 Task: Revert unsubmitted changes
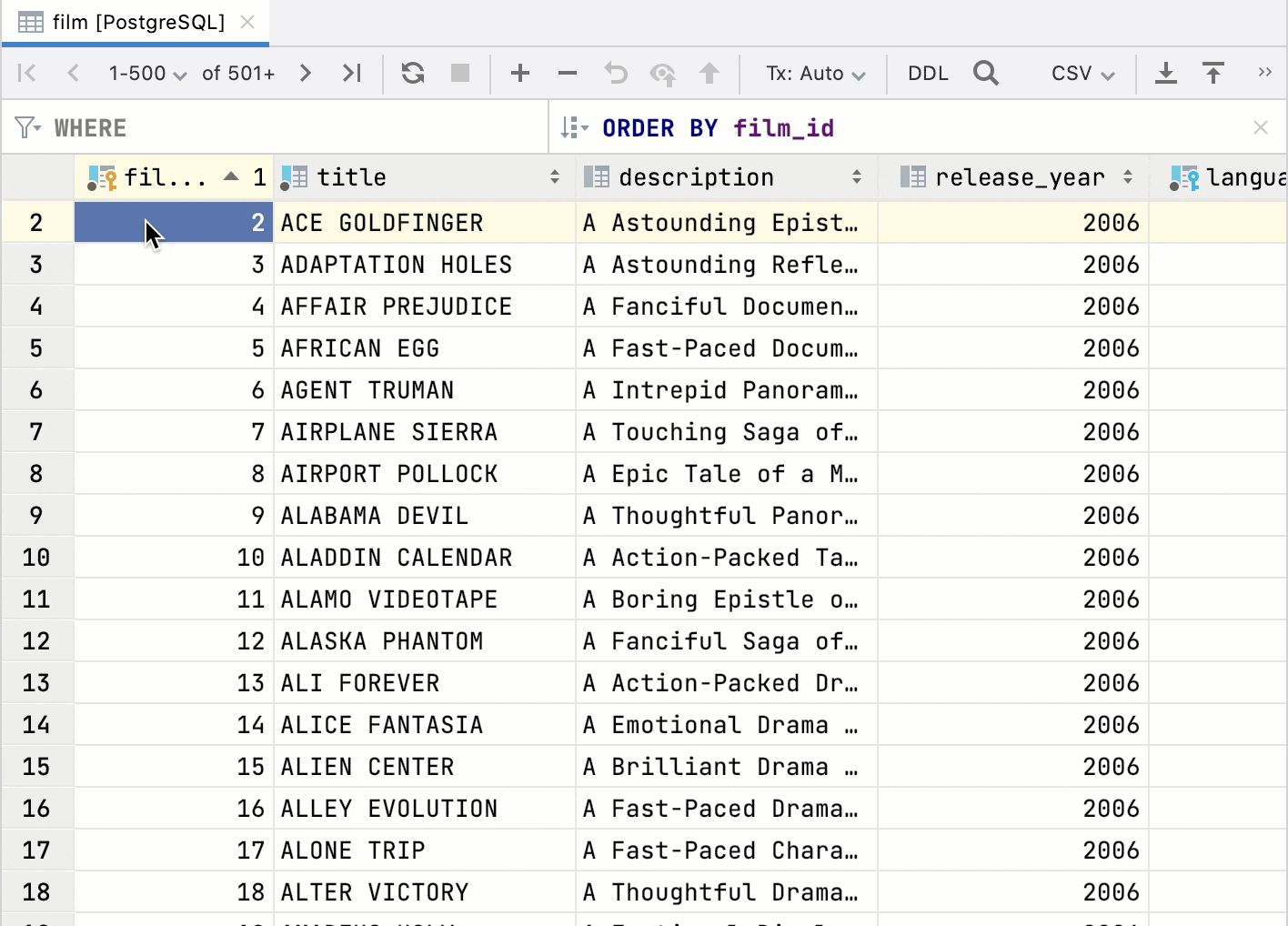click(x=616, y=73)
